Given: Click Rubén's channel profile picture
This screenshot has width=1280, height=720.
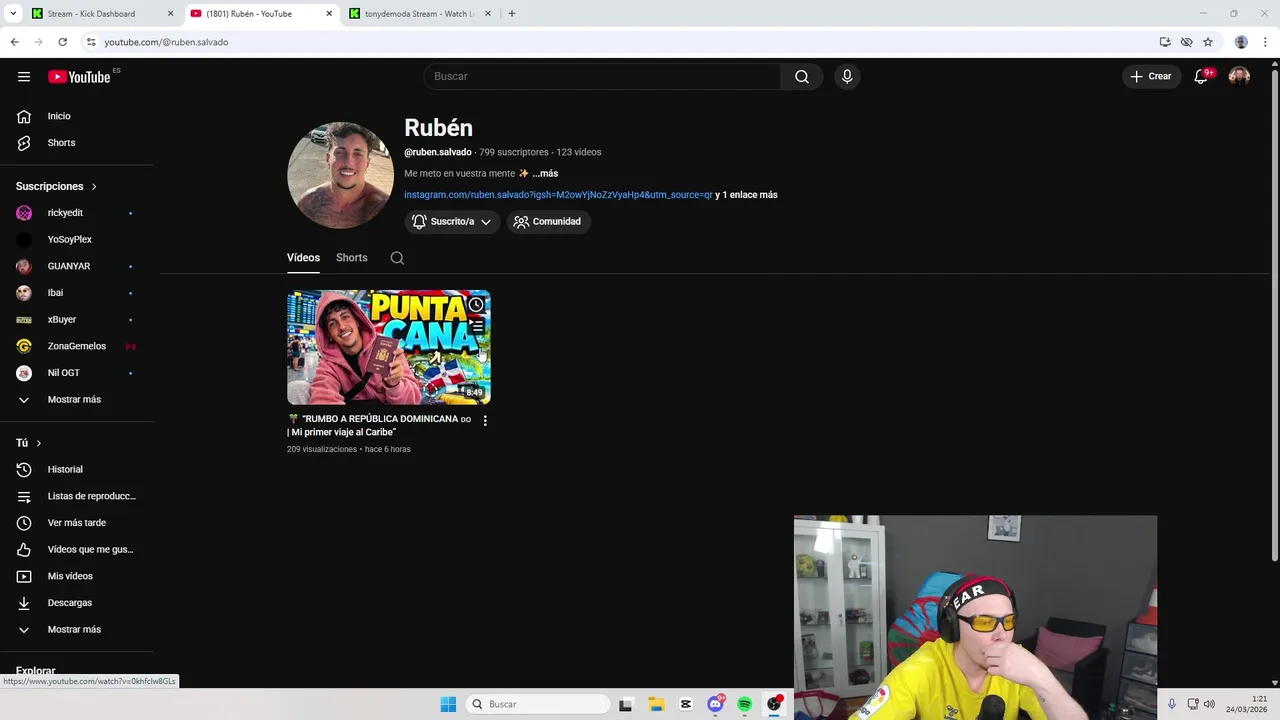Looking at the screenshot, I should [341, 175].
